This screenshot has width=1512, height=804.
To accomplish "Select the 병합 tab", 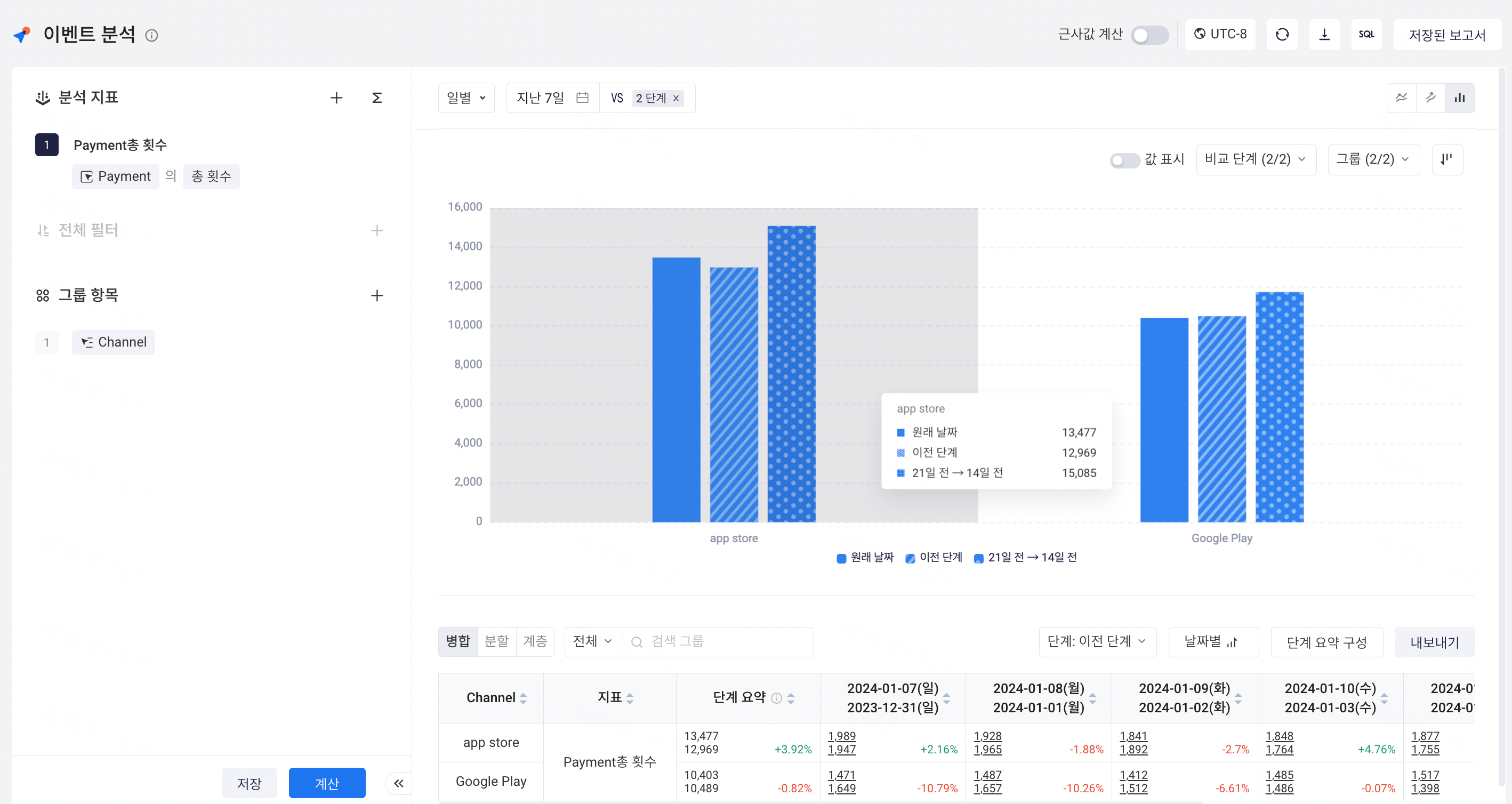I will click(x=458, y=641).
